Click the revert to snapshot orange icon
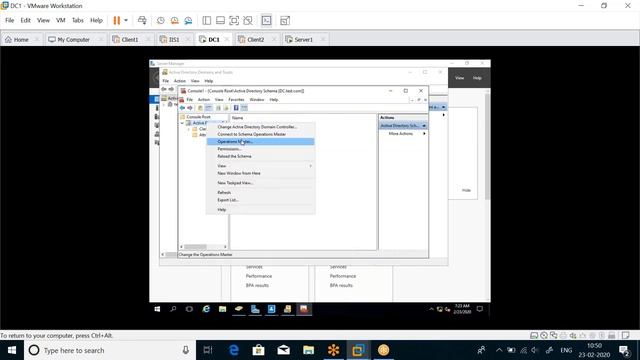640x360 pixels. 175,20
